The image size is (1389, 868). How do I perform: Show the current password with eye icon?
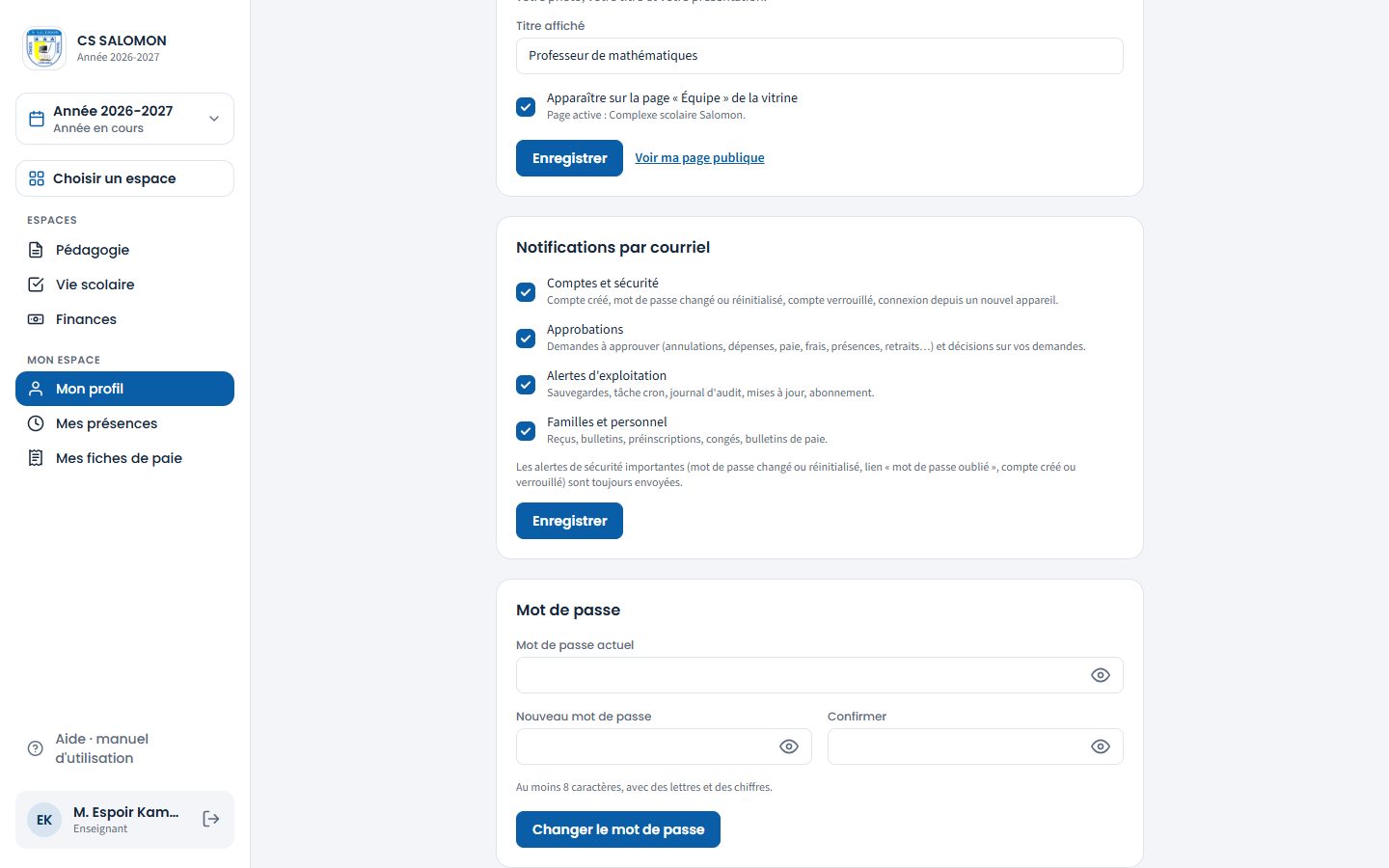point(1101,675)
